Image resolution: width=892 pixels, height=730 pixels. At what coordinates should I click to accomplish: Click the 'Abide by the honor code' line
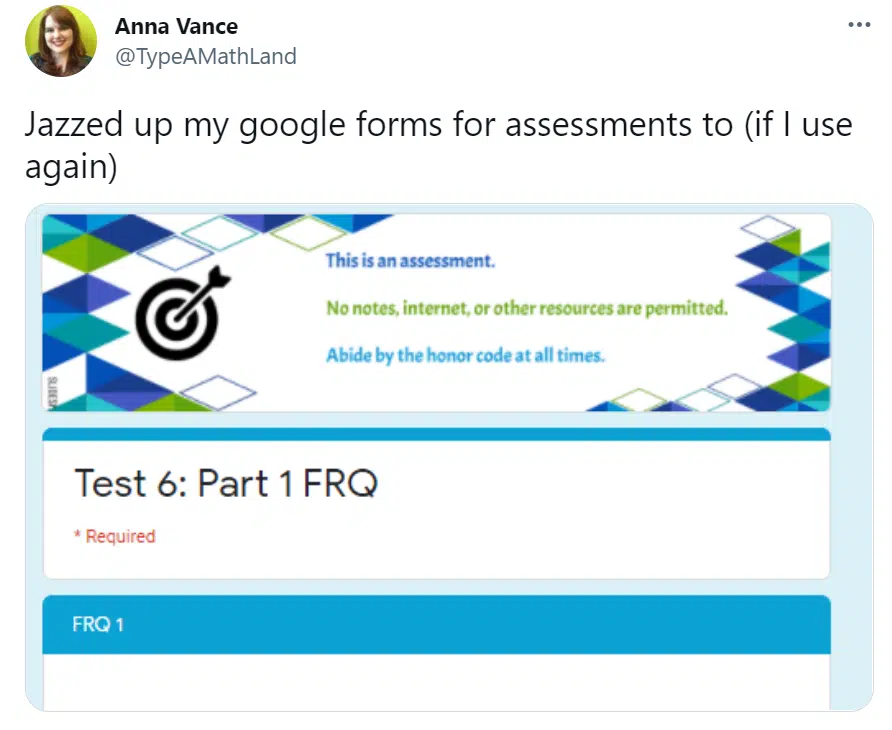click(x=465, y=355)
